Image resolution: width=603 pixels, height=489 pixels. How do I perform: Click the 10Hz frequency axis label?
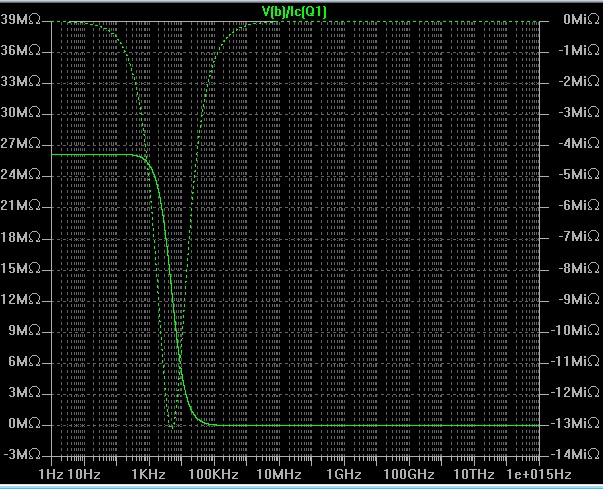[x=84, y=474]
